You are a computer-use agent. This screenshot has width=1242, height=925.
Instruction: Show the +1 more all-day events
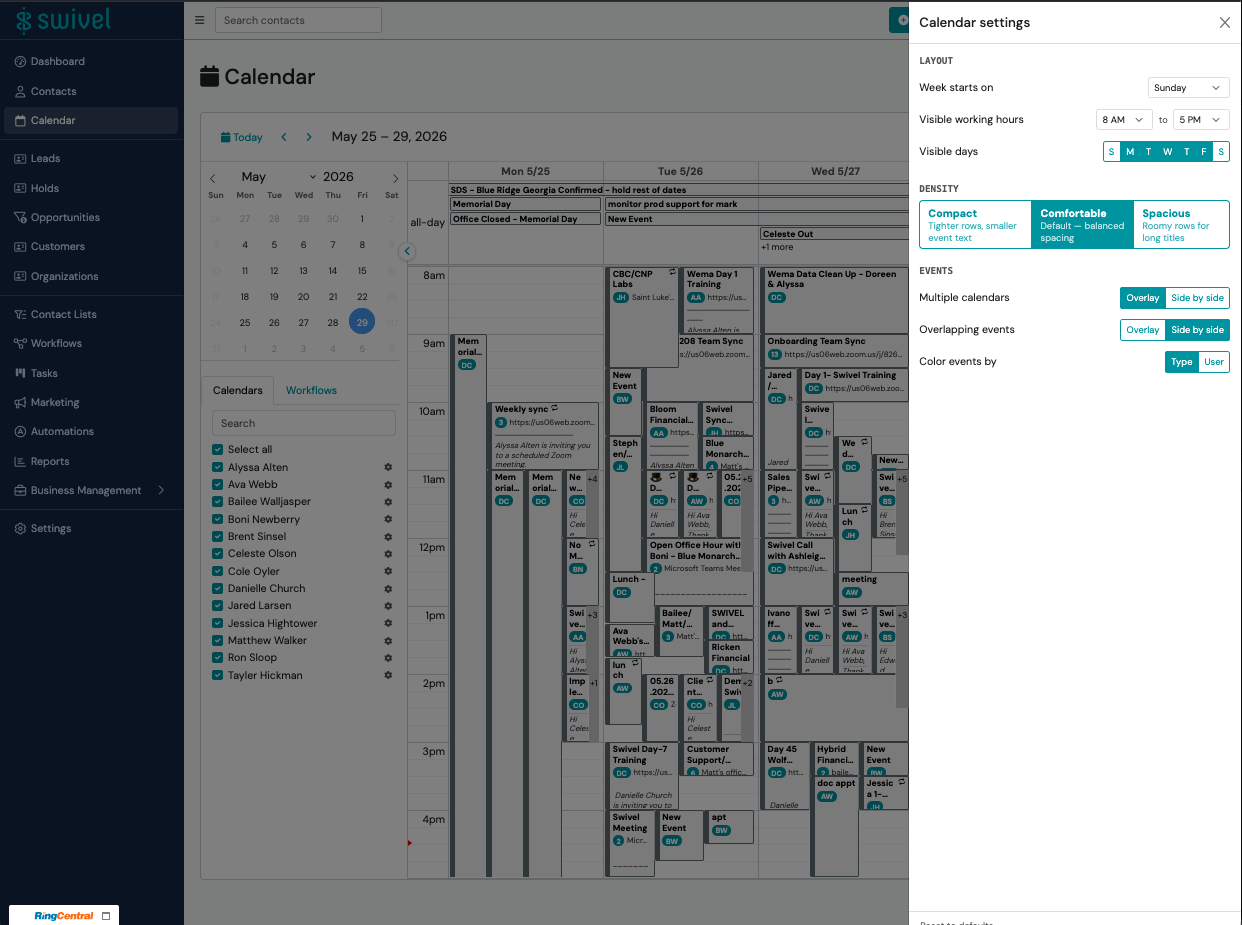pyautogui.click(x=777, y=247)
